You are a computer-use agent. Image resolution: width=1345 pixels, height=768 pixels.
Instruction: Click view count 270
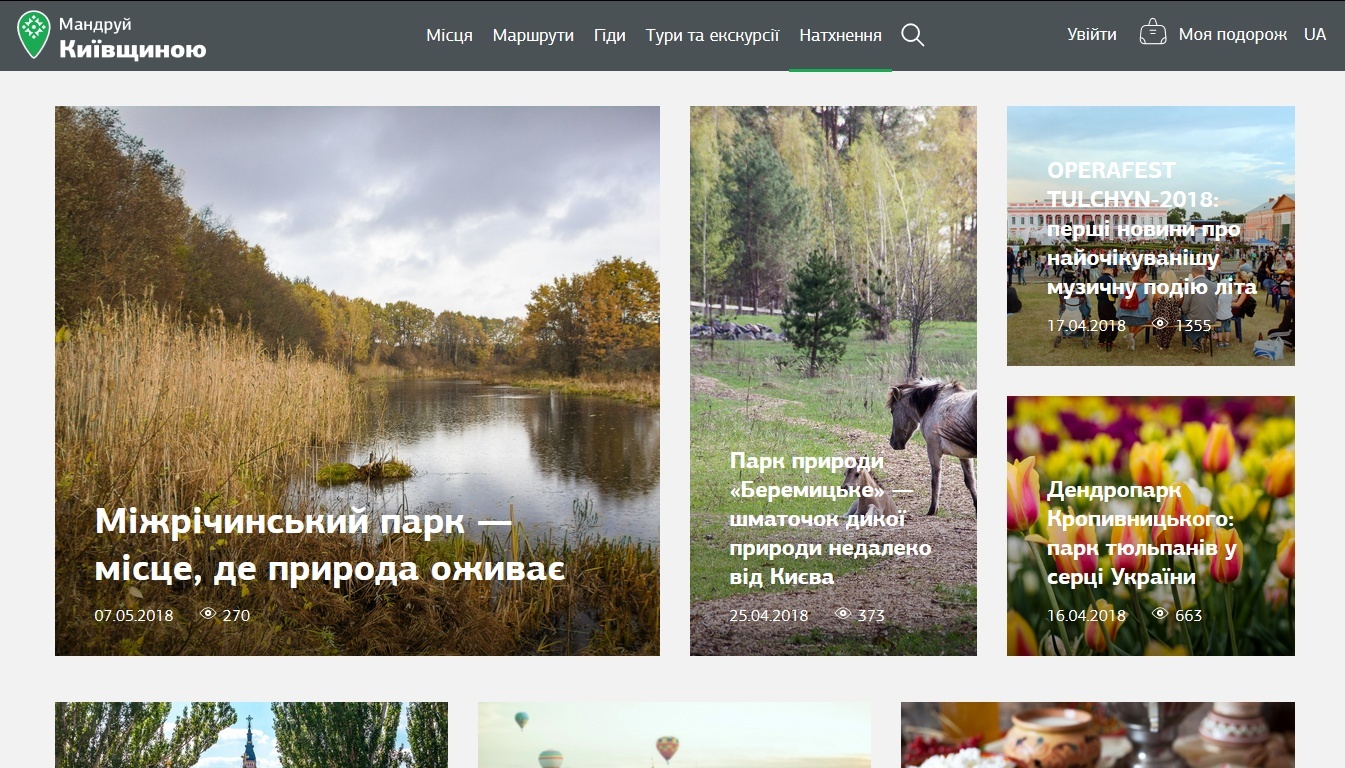(236, 615)
